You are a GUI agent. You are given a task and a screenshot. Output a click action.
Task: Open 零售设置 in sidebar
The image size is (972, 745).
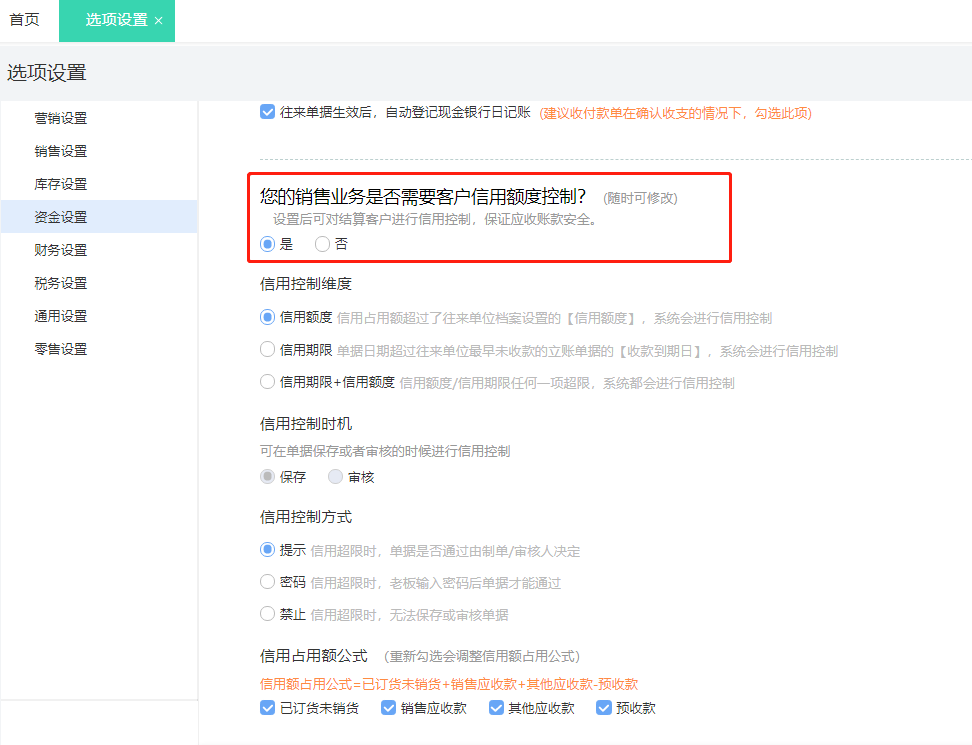pyautogui.click(x=61, y=349)
